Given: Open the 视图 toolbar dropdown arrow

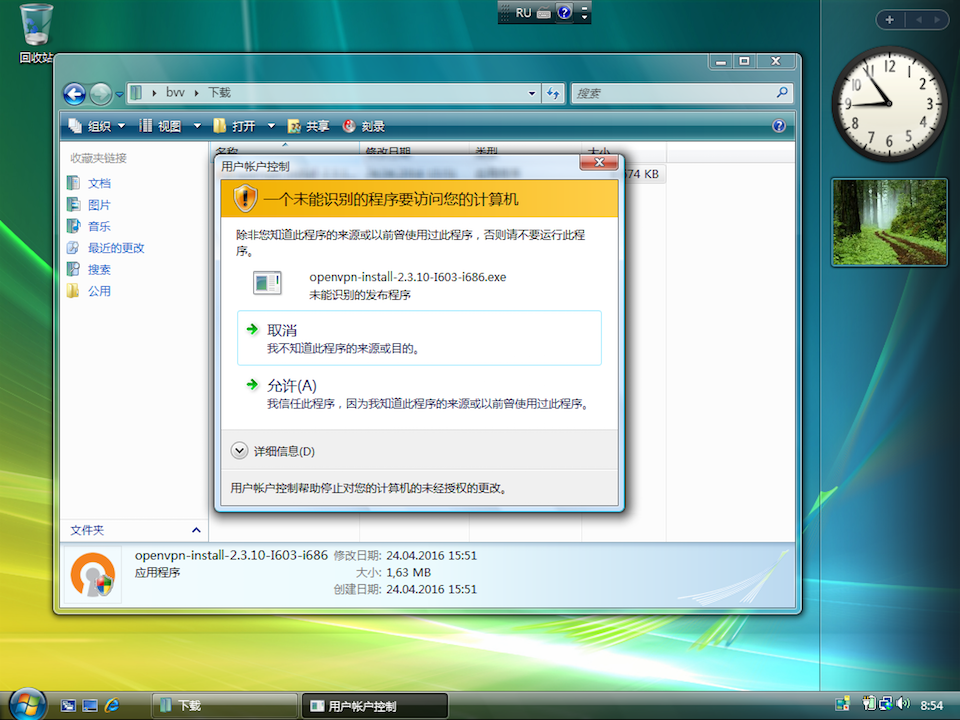Looking at the screenshot, I should click(197, 126).
